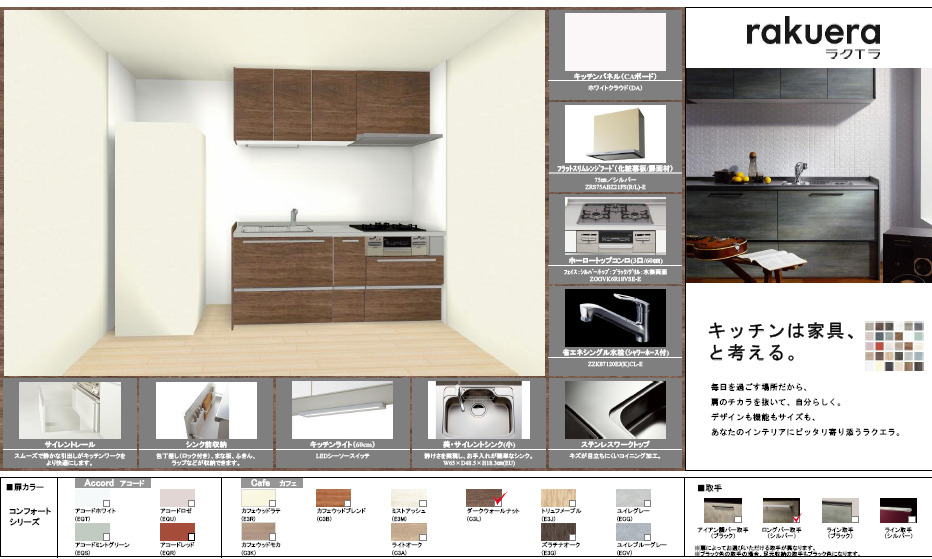This screenshot has width=932, height=559.
Task: Enable the Iron-style black bar handle checkbox
Action: tap(736, 518)
